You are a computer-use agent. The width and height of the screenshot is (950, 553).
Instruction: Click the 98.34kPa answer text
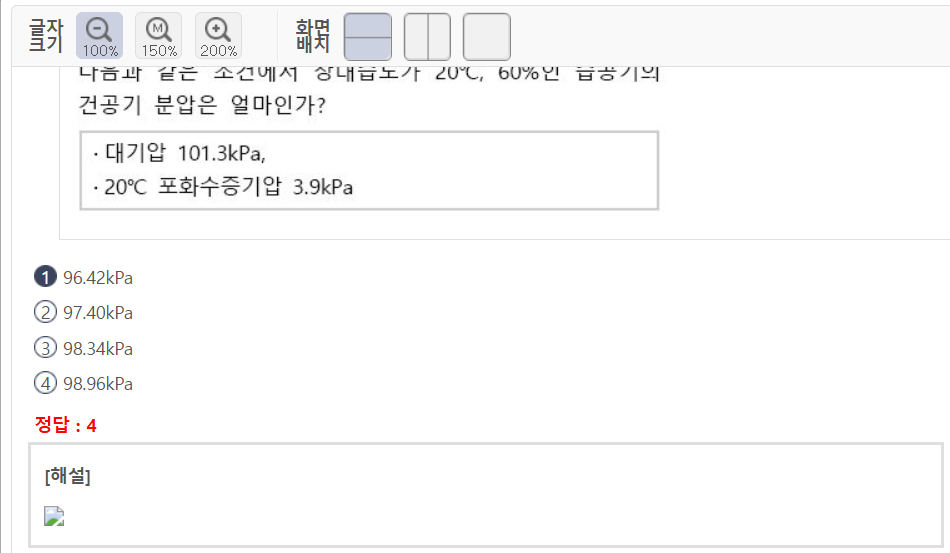[x=98, y=348]
